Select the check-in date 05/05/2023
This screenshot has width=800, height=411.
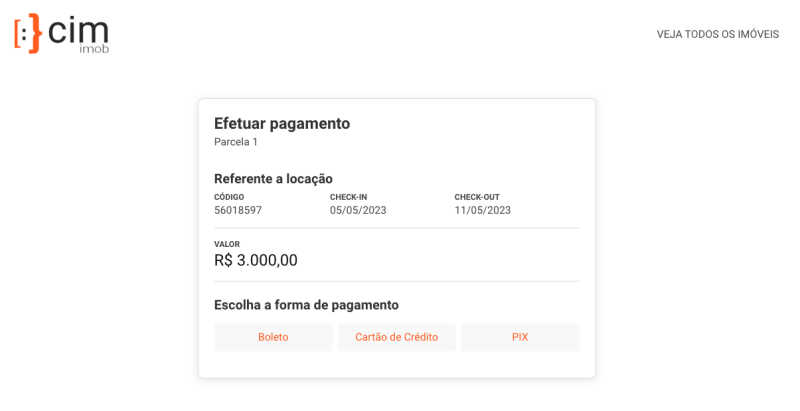click(x=358, y=211)
